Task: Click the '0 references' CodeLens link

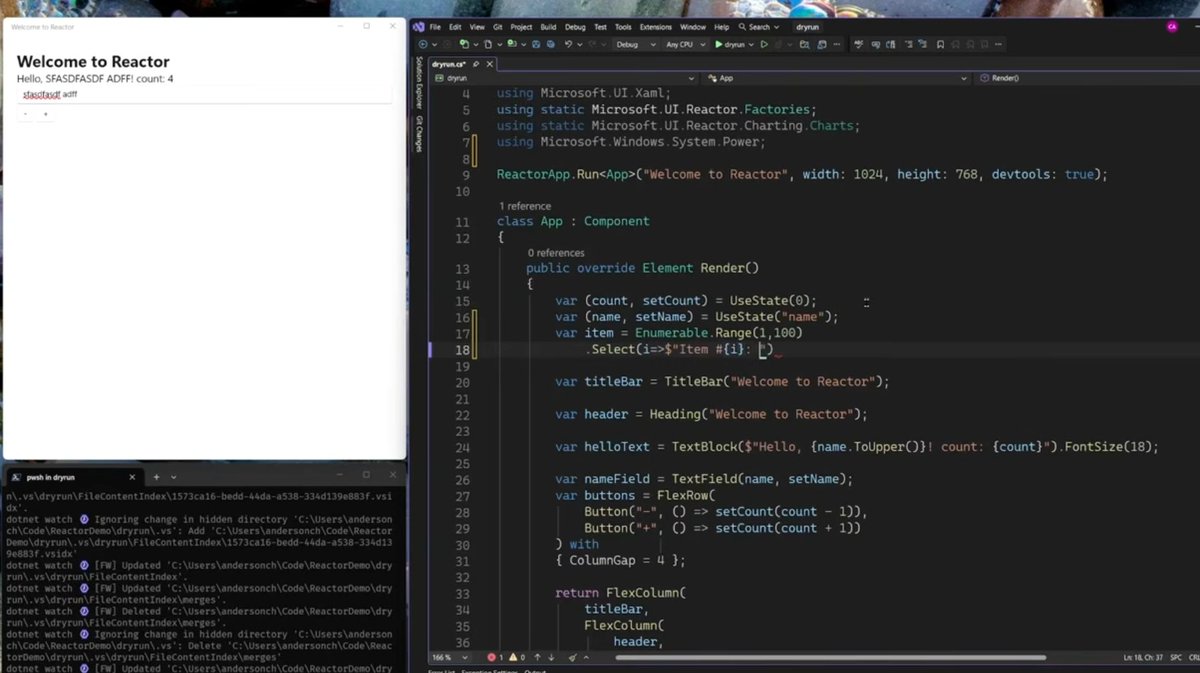Action: 556,253
